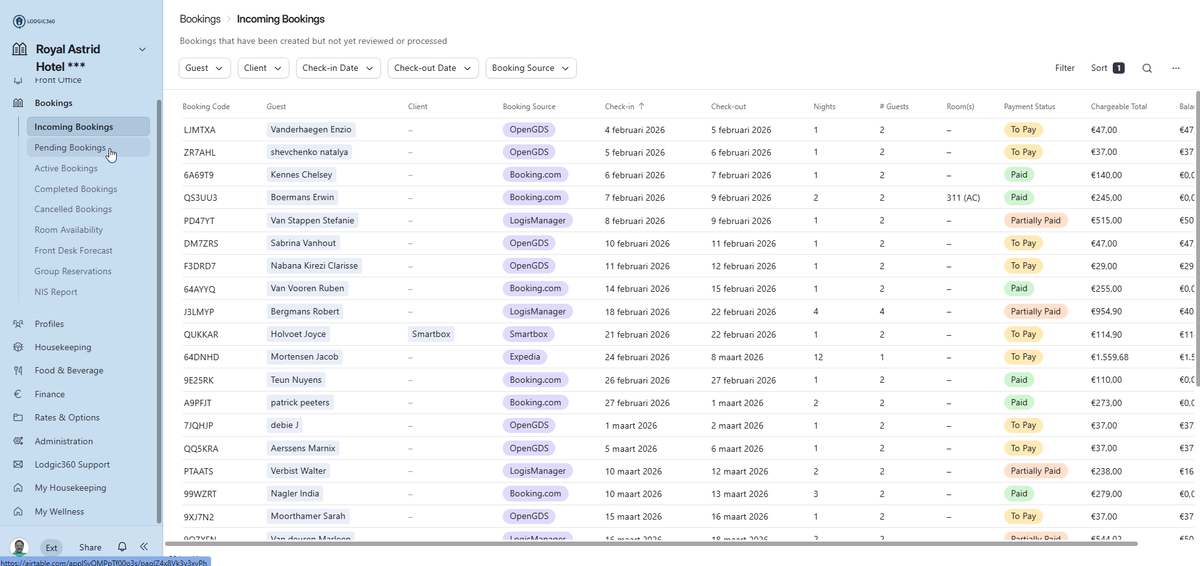The height and width of the screenshot is (566, 1200).
Task: Click the Administration icon in sidebar
Action: click(x=18, y=441)
